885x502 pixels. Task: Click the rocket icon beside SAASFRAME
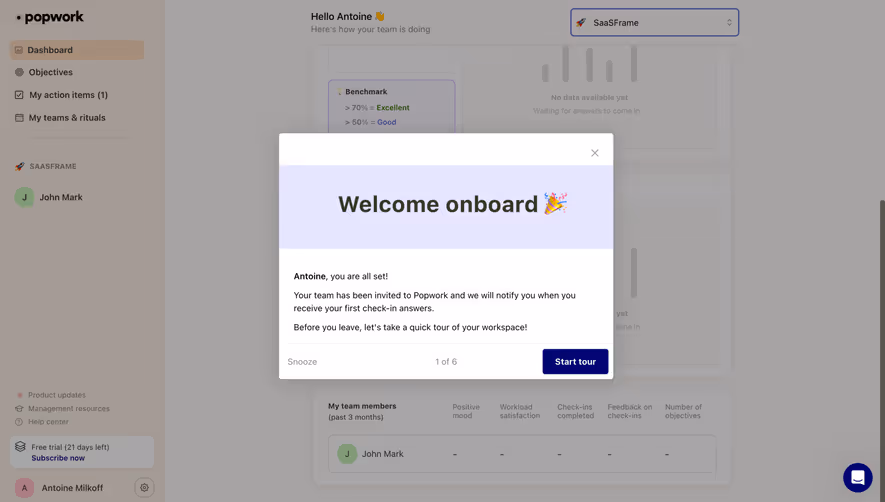pyautogui.click(x=20, y=166)
